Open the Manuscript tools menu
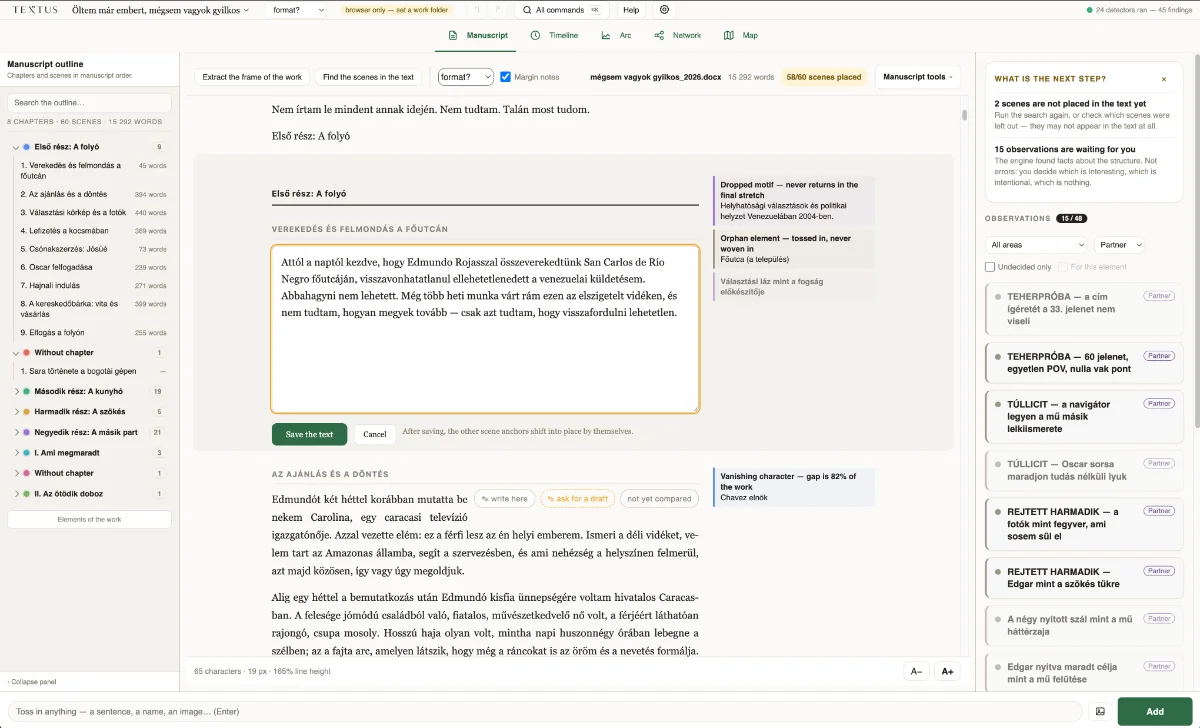 coord(917,77)
